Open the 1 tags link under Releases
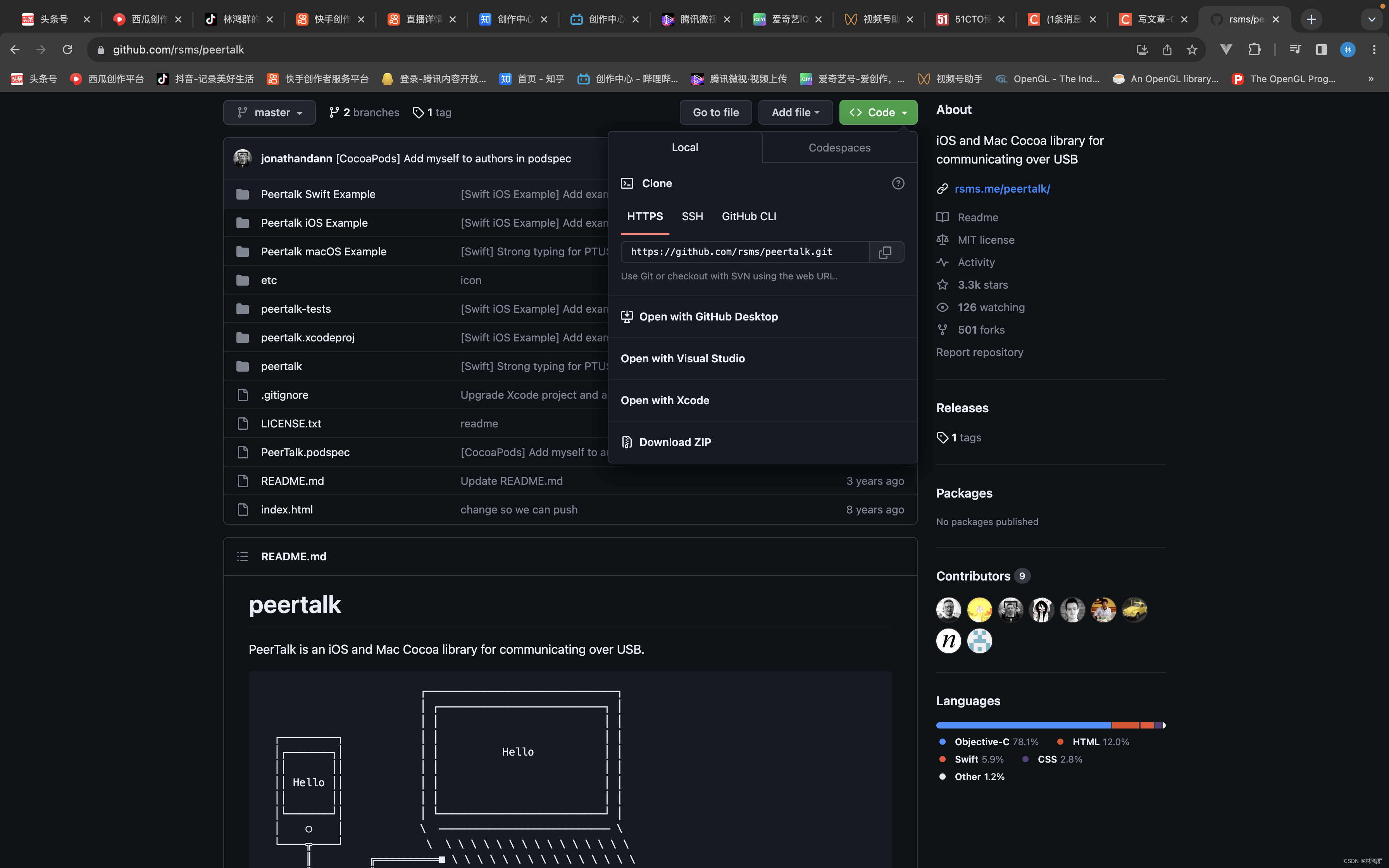The height and width of the screenshot is (868, 1389). [960, 437]
